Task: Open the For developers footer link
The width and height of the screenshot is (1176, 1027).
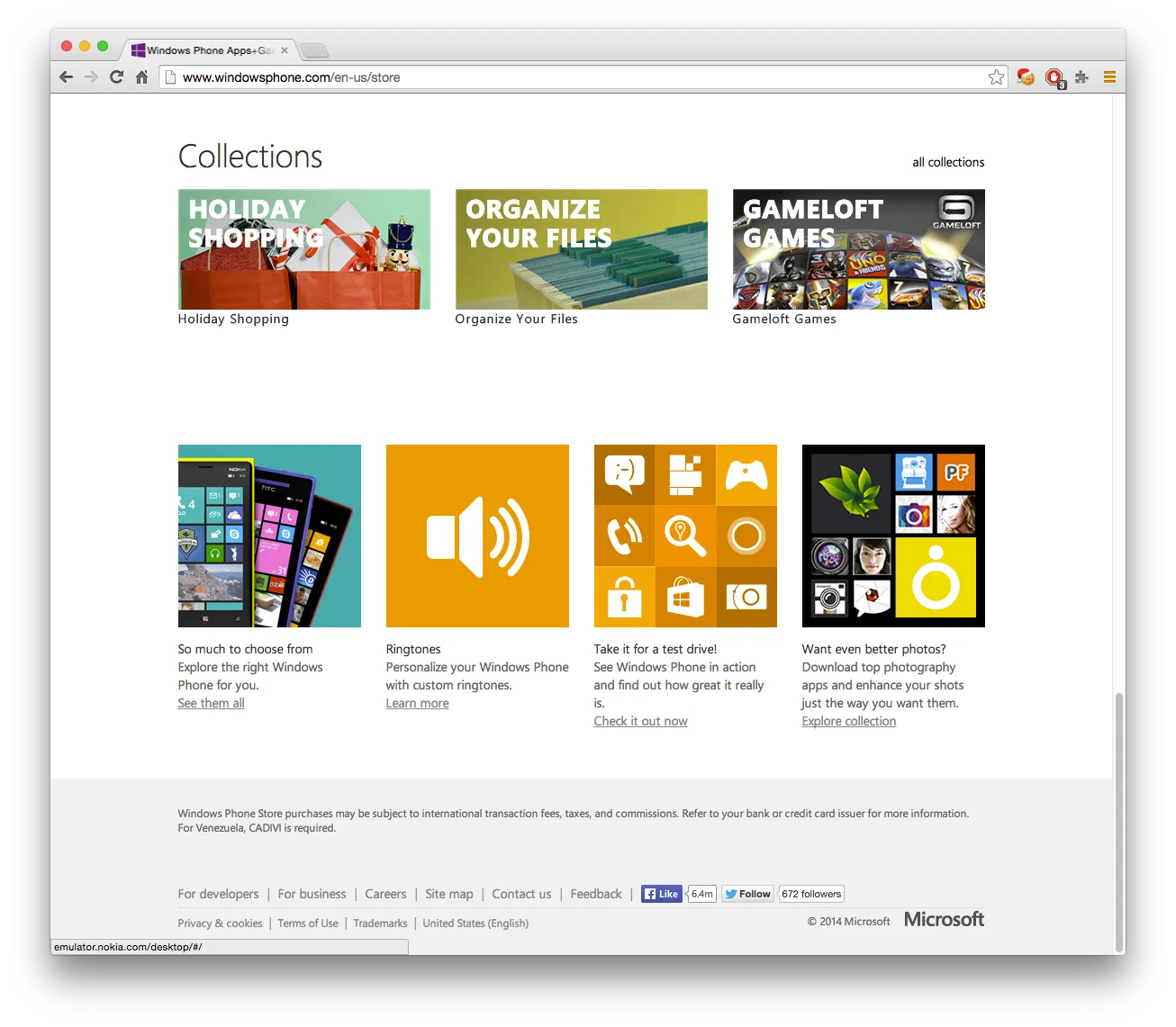Action: pyautogui.click(x=218, y=894)
